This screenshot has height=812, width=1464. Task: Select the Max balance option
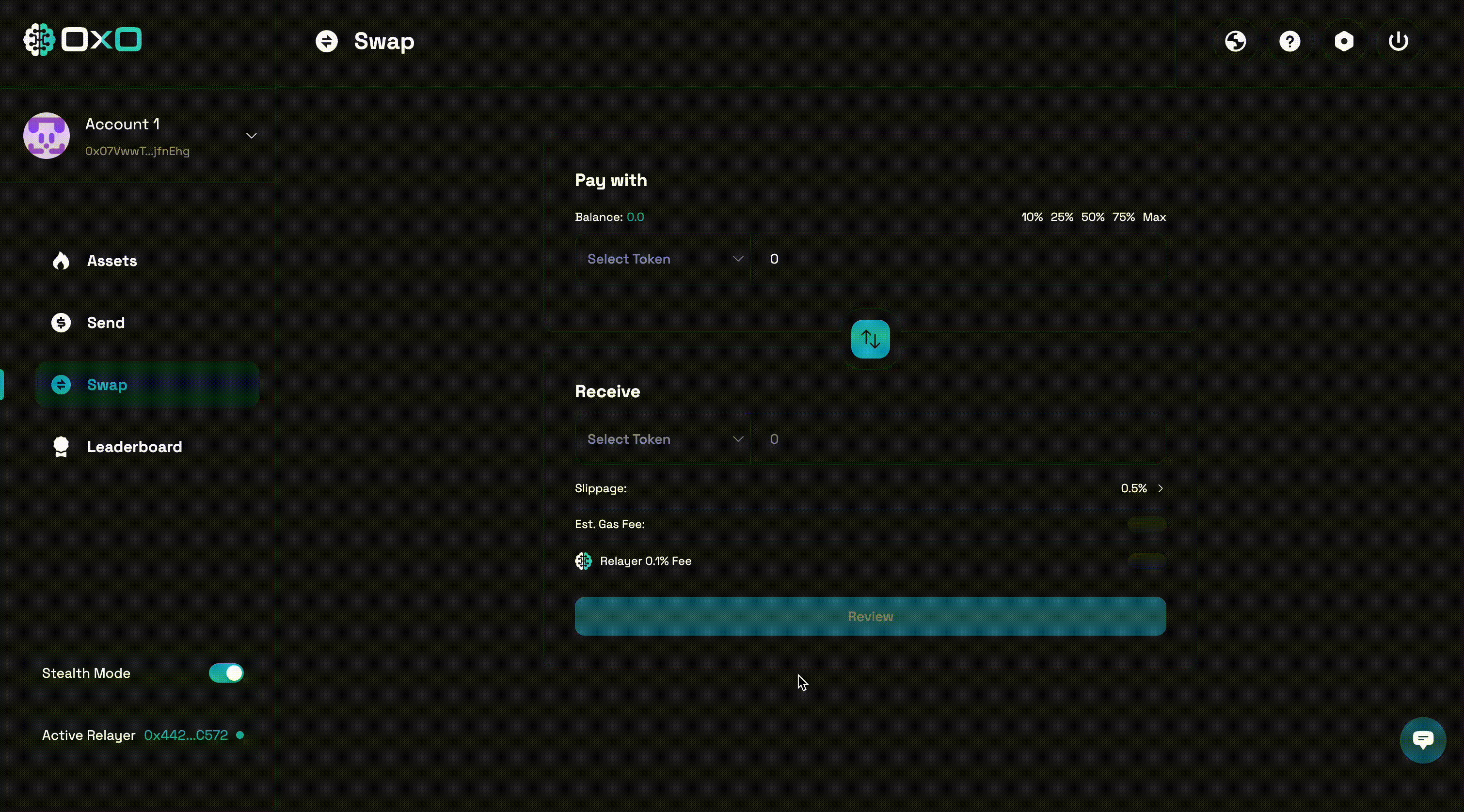click(x=1154, y=217)
